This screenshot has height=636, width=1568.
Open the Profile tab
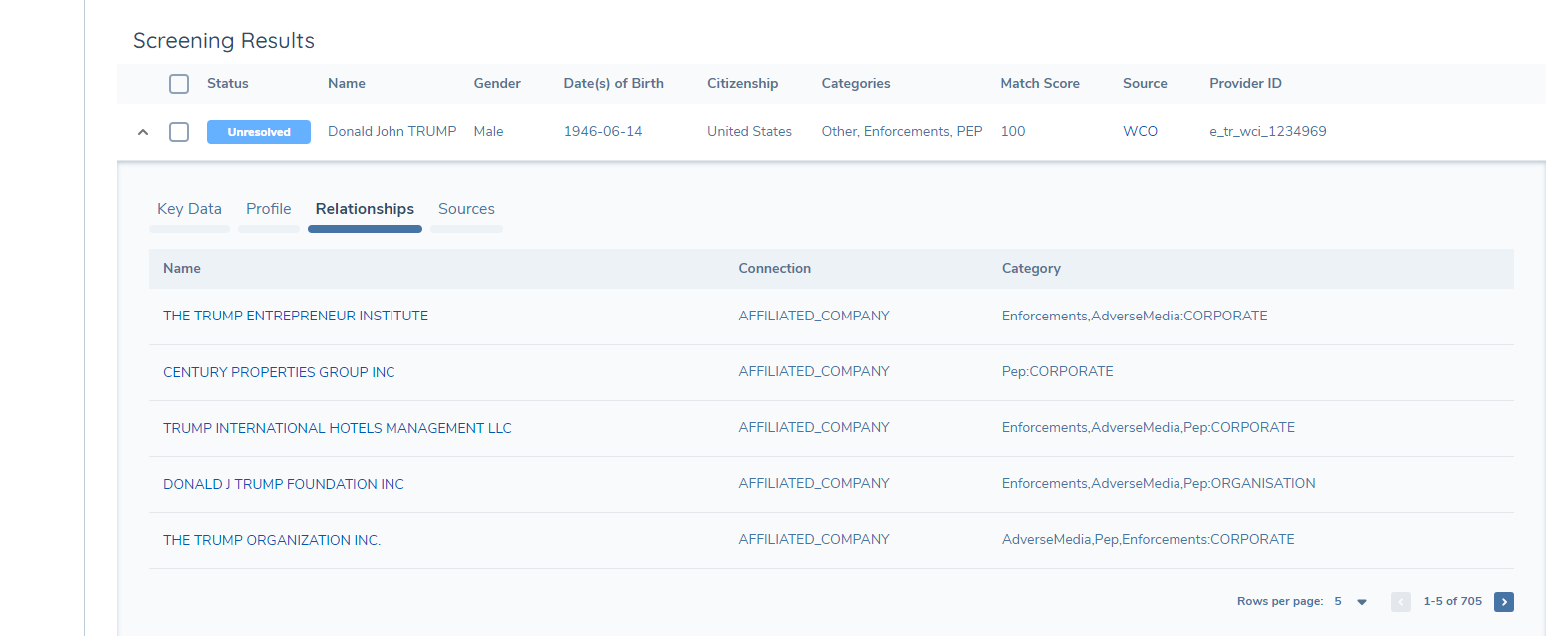[x=268, y=209]
